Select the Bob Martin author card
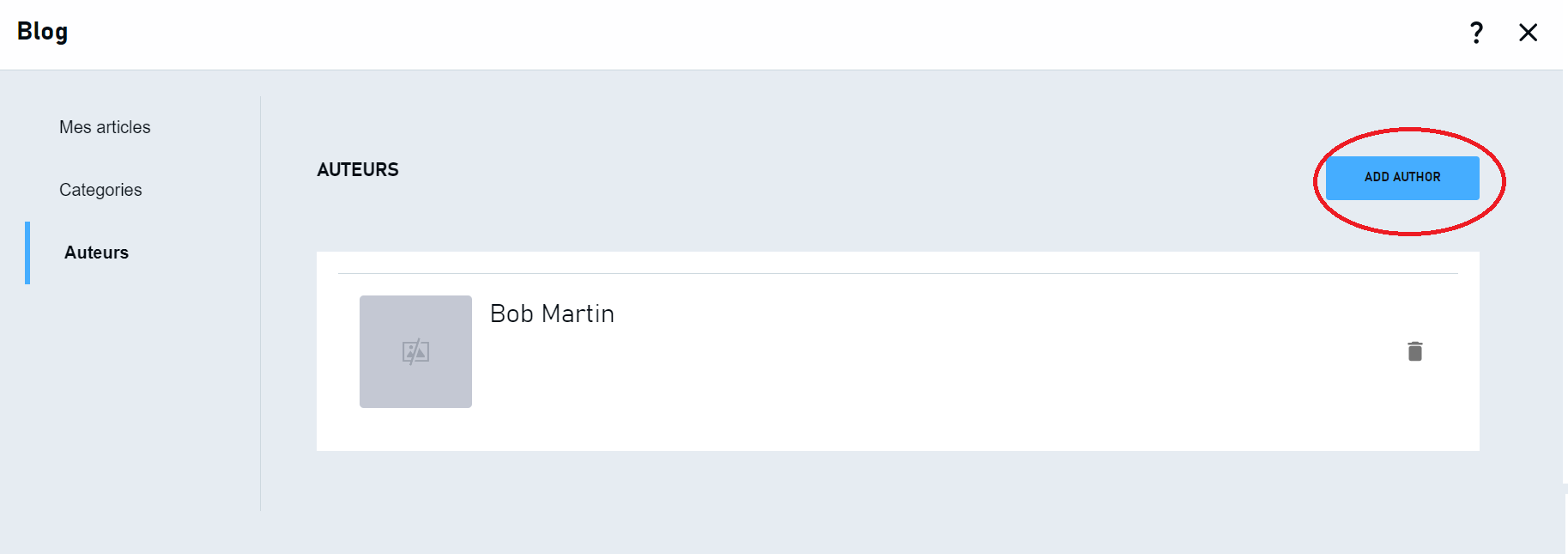Image resolution: width=1568 pixels, height=554 pixels. click(x=898, y=351)
